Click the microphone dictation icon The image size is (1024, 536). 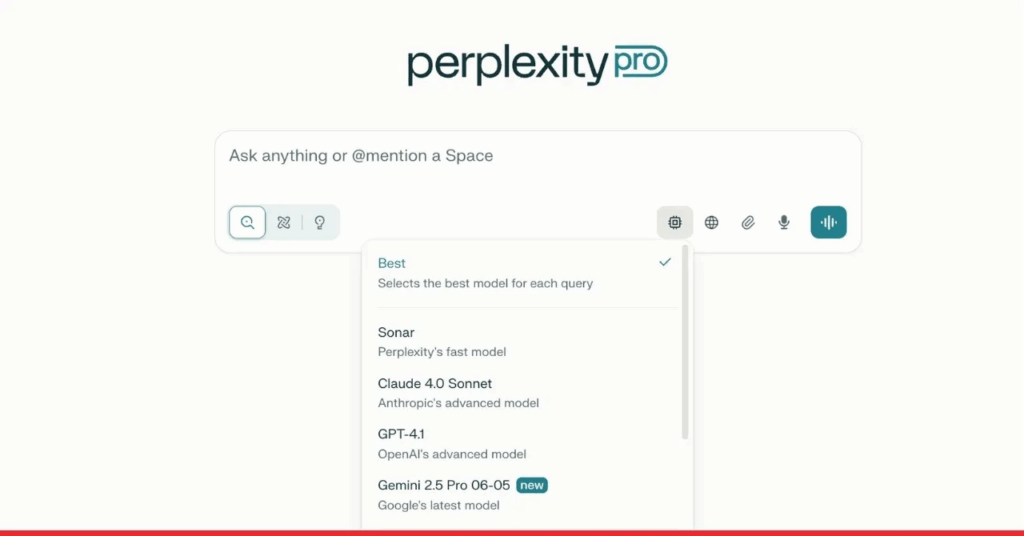784,222
